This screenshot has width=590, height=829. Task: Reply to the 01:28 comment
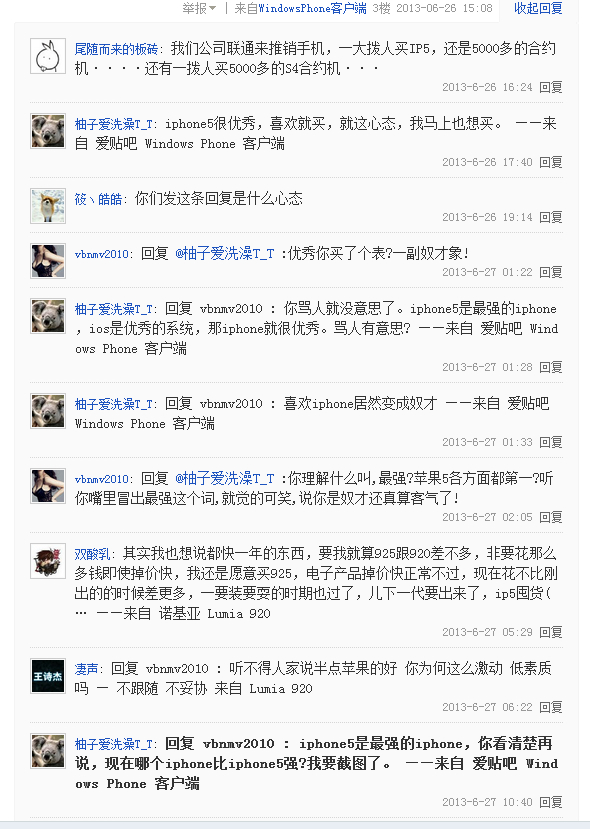coord(550,367)
